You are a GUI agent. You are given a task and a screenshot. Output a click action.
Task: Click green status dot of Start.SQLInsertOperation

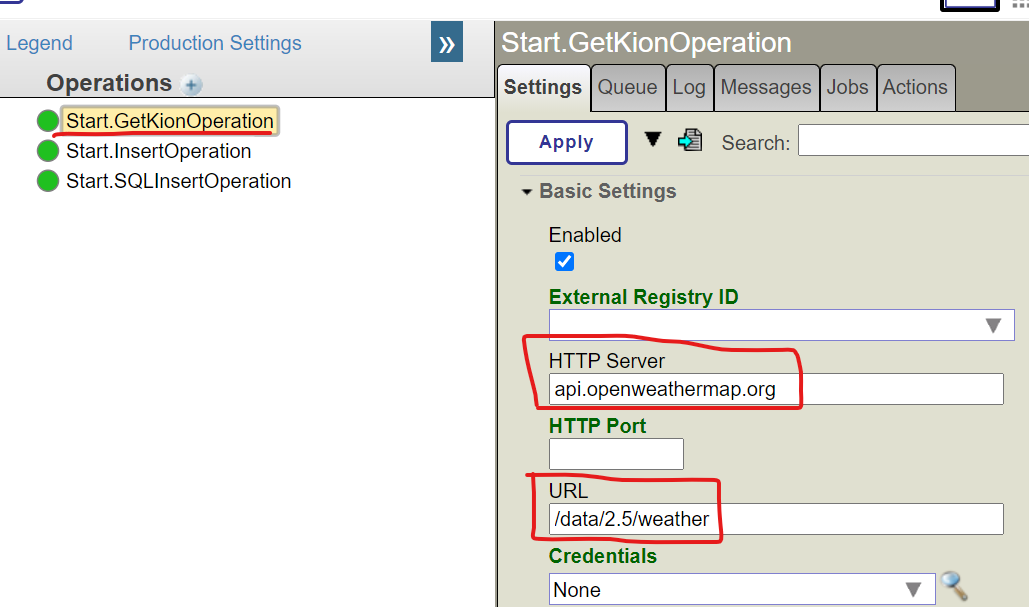tap(47, 181)
